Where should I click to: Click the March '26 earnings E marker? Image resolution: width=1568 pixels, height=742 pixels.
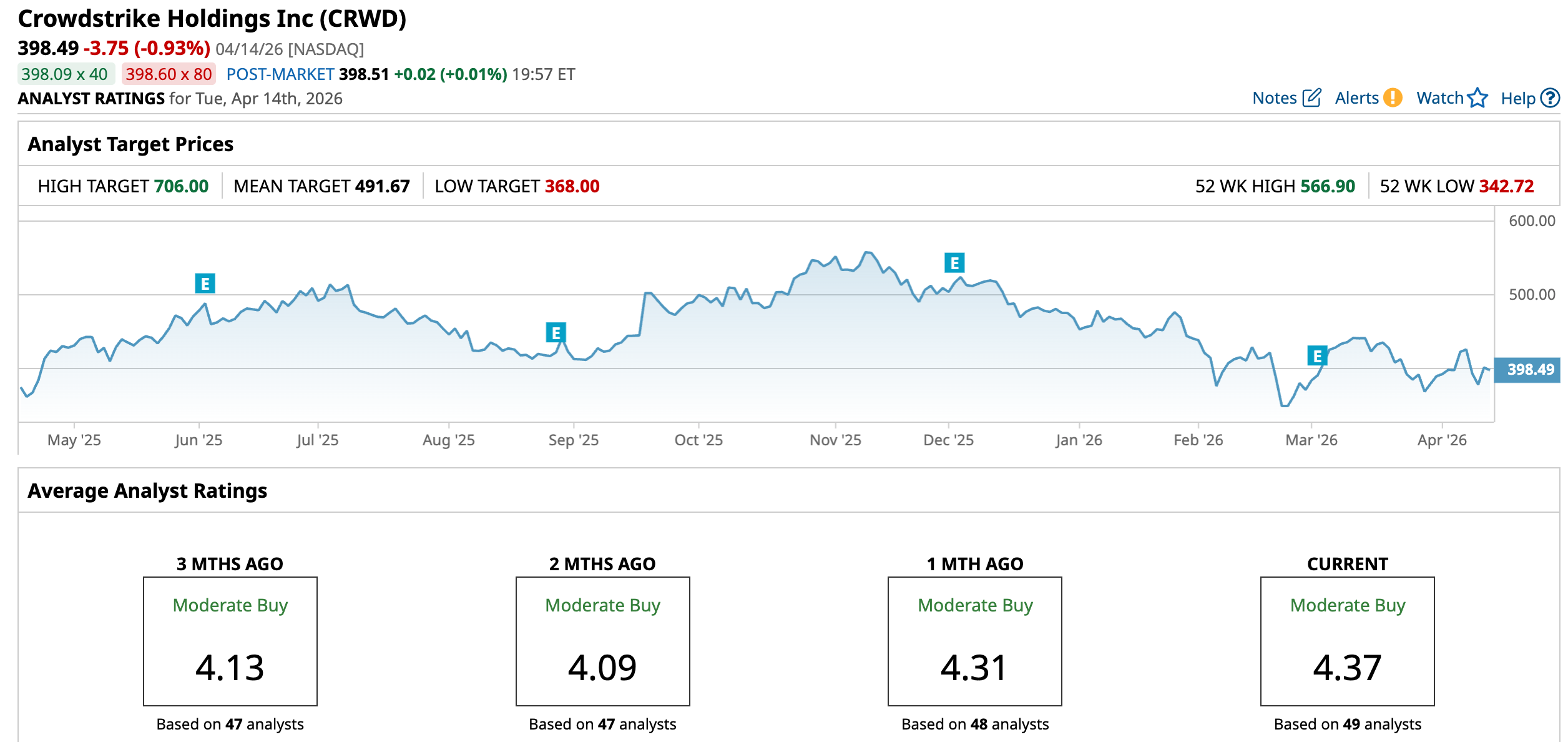coord(1317,356)
